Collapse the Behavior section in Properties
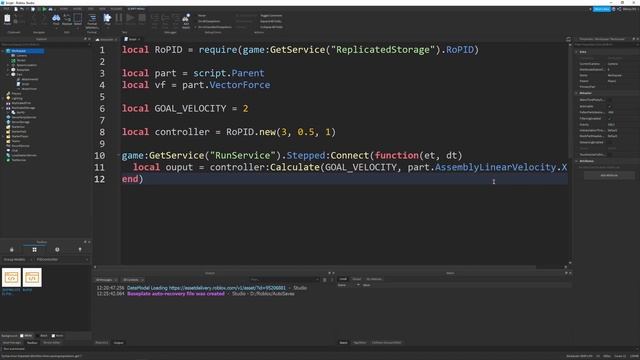This screenshot has width=640, height=360. [576, 93]
